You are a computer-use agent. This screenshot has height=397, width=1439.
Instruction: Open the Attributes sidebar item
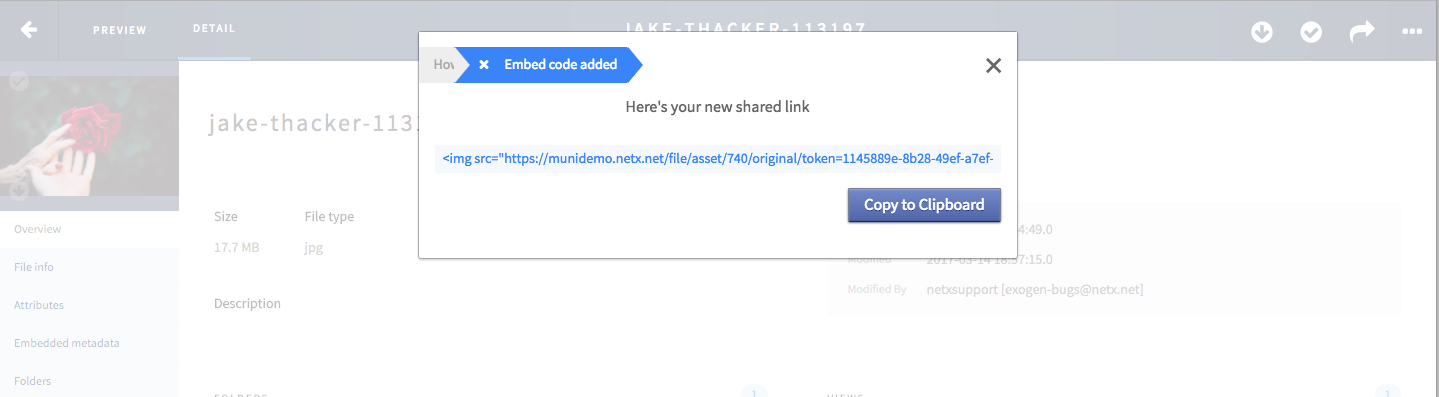pyautogui.click(x=89, y=305)
